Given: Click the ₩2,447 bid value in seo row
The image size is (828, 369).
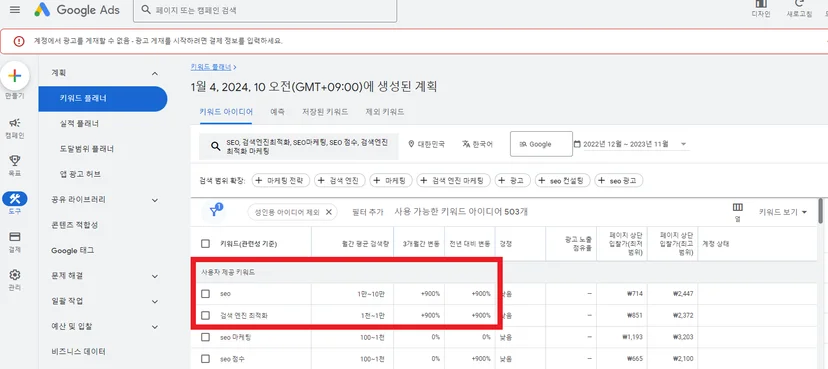Looking at the screenshot, I should tap(683, 294).
